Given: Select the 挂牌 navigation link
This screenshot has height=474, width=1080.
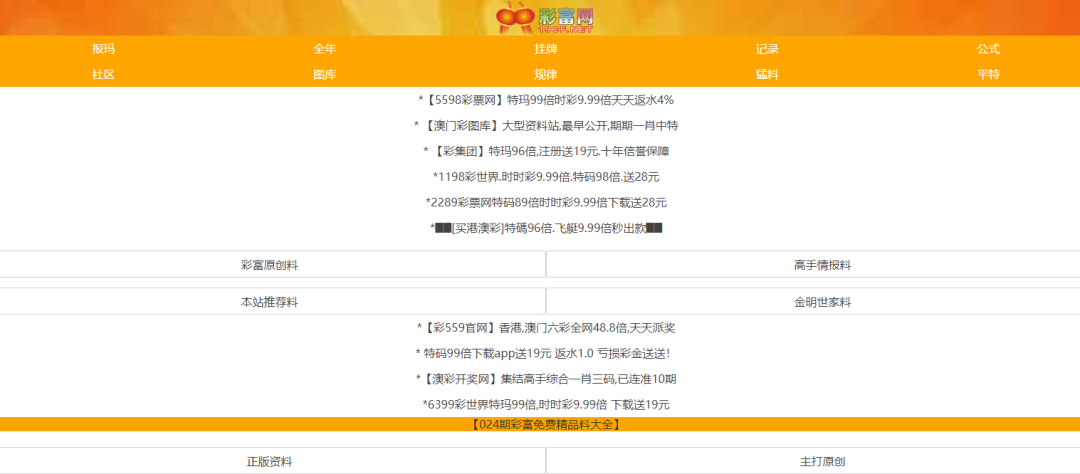Looking at the screenshot, I should pyautogui.click(x=546, y=49).
